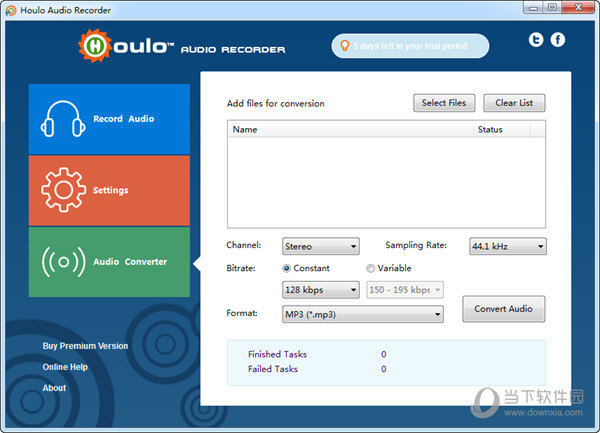Click the app icon in the title bar

11,10
